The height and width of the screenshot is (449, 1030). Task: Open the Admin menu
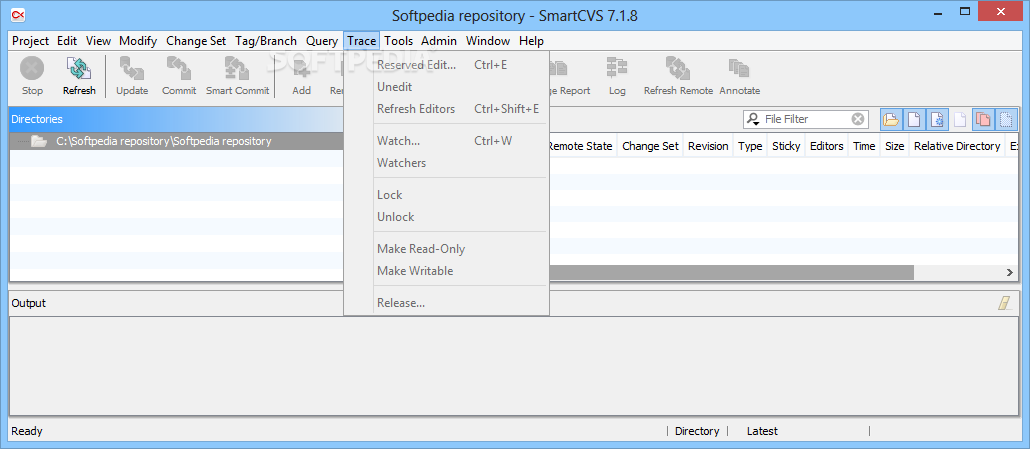point(439,41)
